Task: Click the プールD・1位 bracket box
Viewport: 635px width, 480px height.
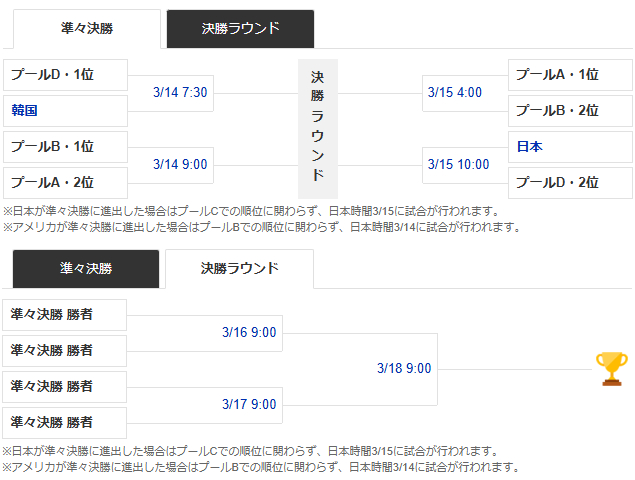Action: tap(66, 75)
